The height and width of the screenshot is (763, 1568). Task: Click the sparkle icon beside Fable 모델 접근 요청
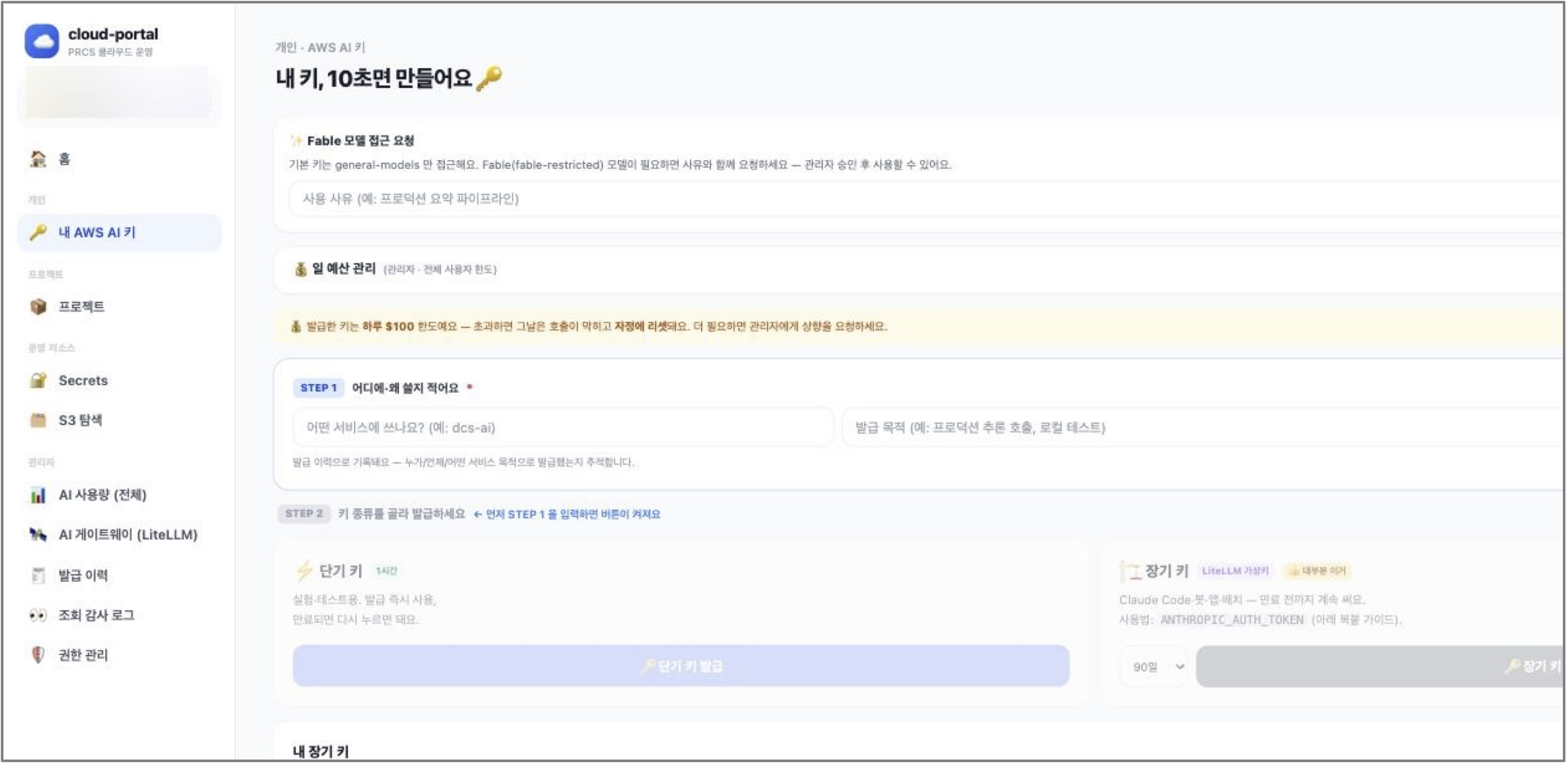[x=297, y=141]
